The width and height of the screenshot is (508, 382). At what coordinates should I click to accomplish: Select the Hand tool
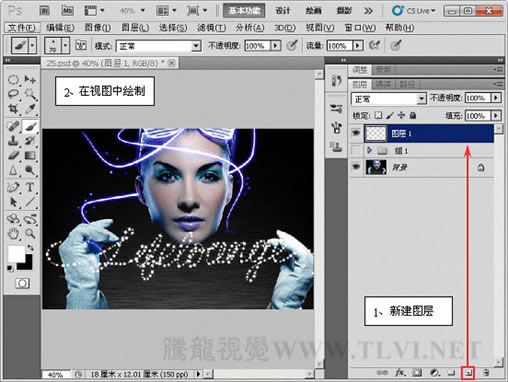[13, 233]
